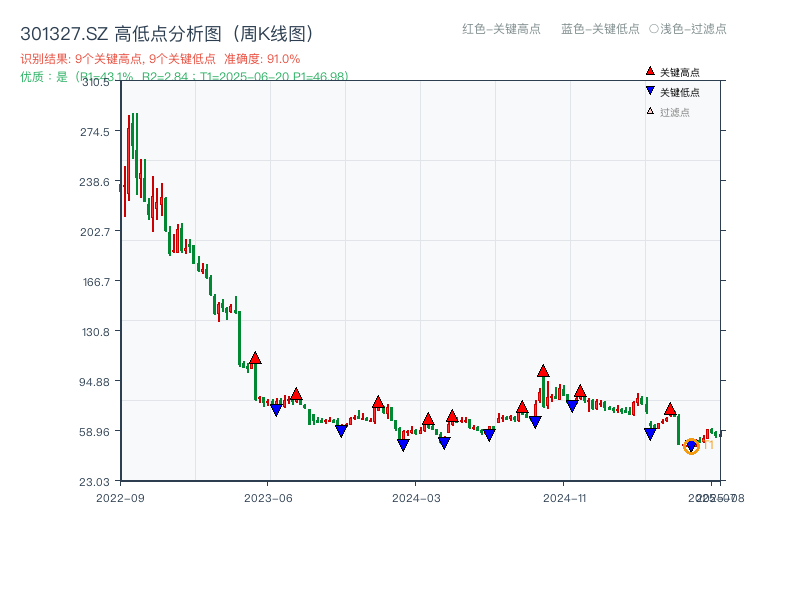800x600 pixels.
Task: Click last red key-high triangle before T1 circle
Action: pos(670,409)
